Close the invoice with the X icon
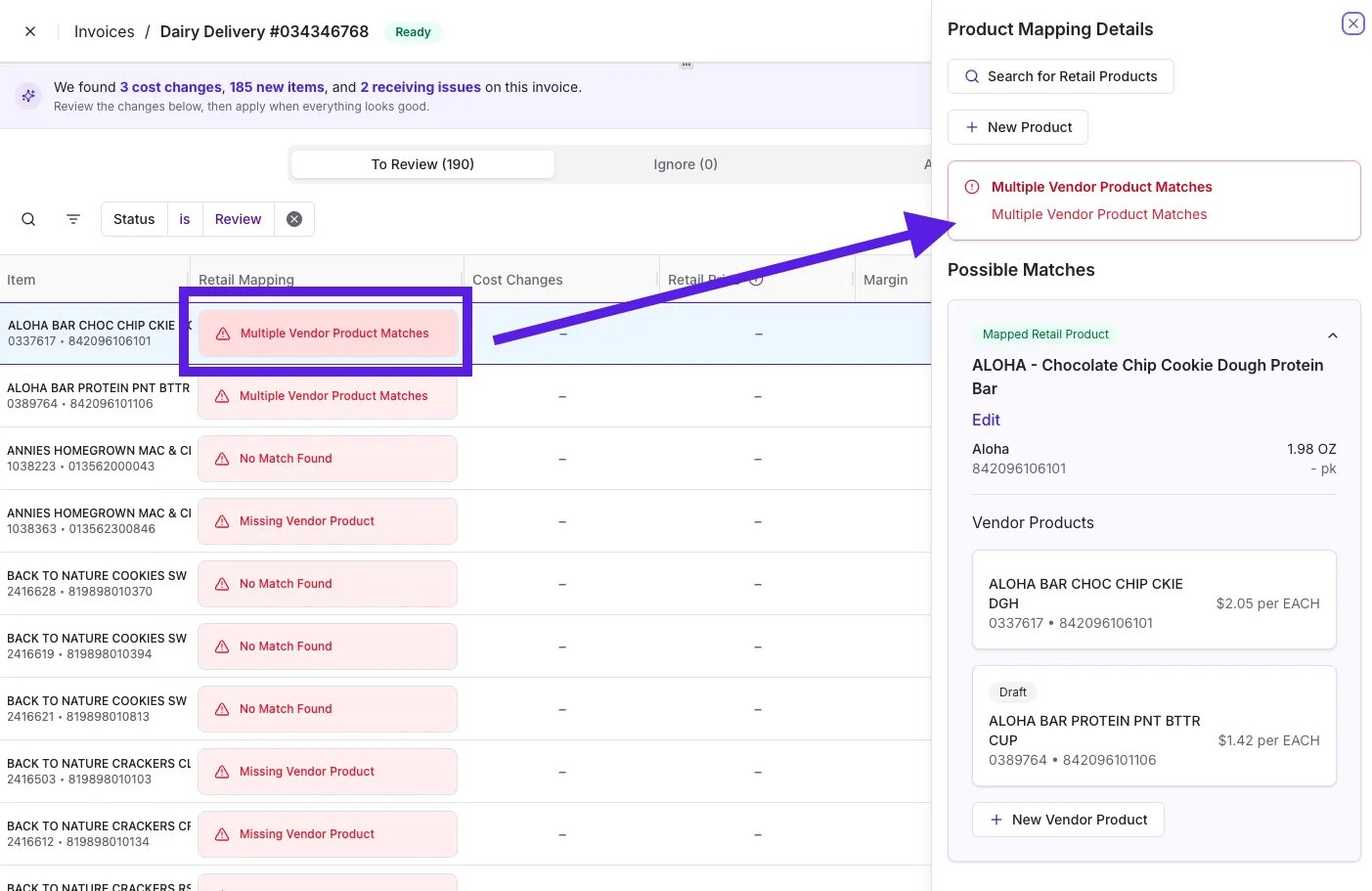 pos(30,31)
